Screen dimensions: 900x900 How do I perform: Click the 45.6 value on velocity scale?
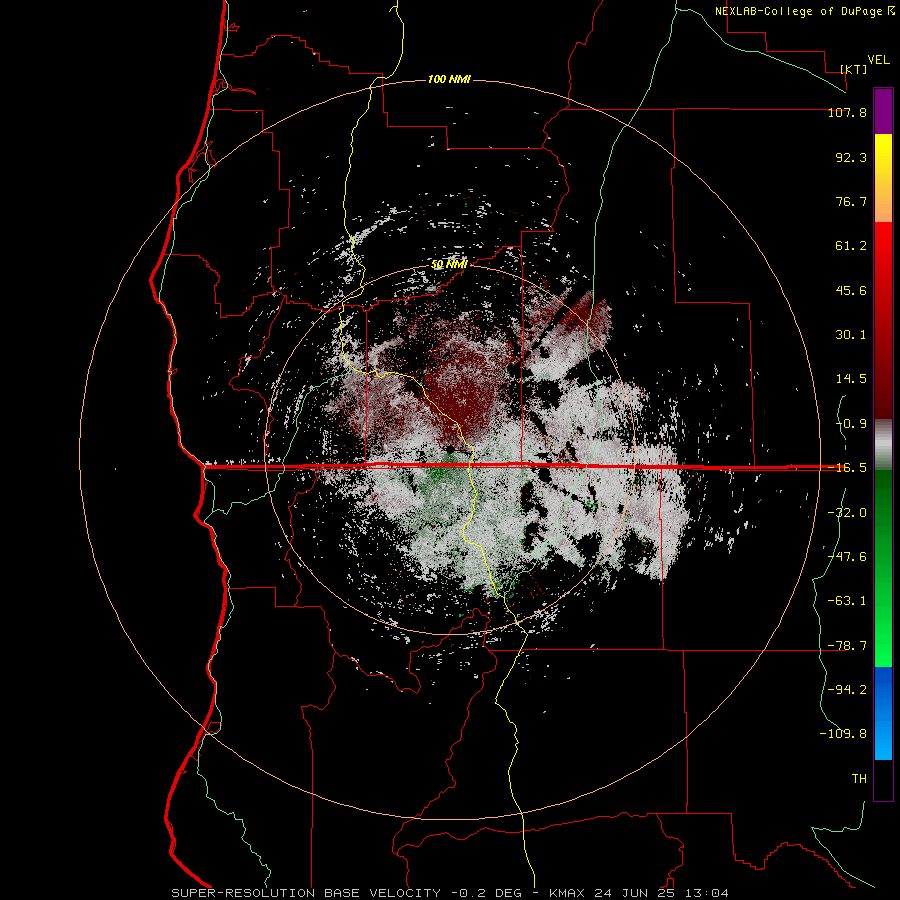pyautogui.click(x=851, y=290)
